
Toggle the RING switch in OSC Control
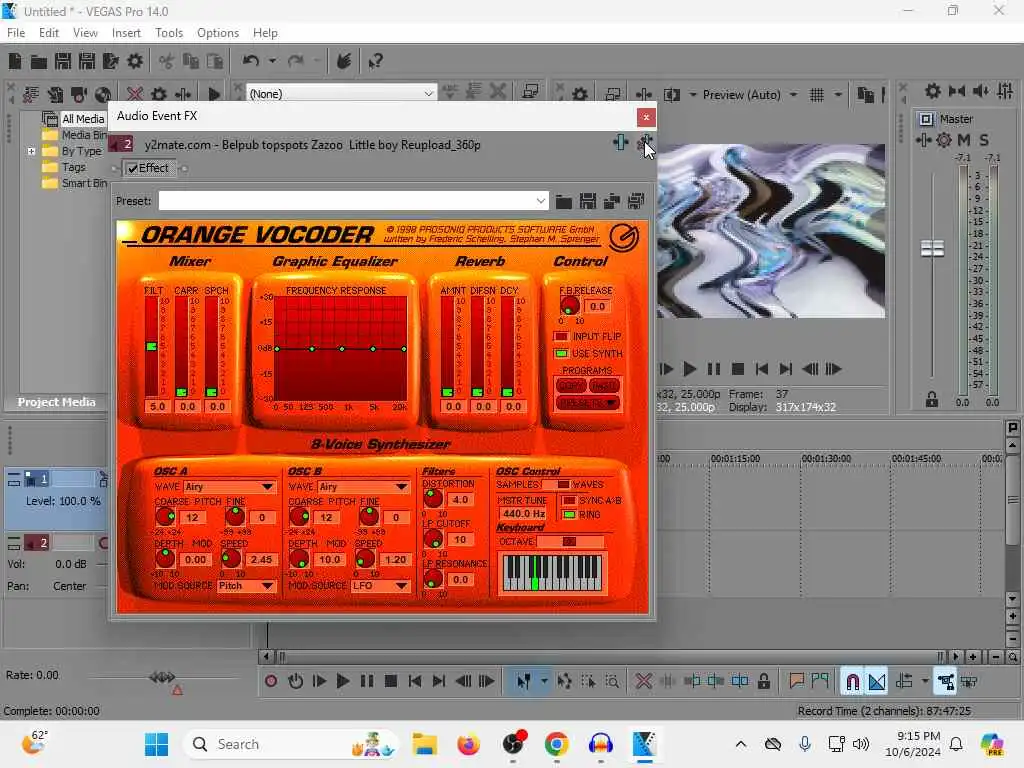pyautogui.click(x=569, y=515)
